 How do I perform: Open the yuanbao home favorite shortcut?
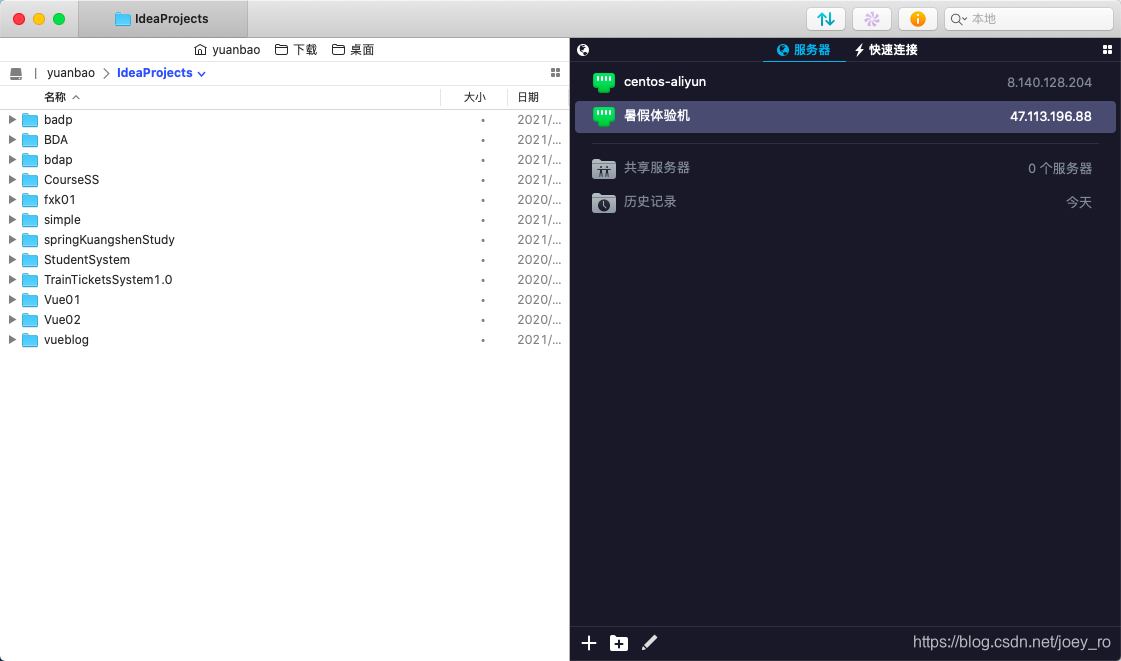click(227, 49)
